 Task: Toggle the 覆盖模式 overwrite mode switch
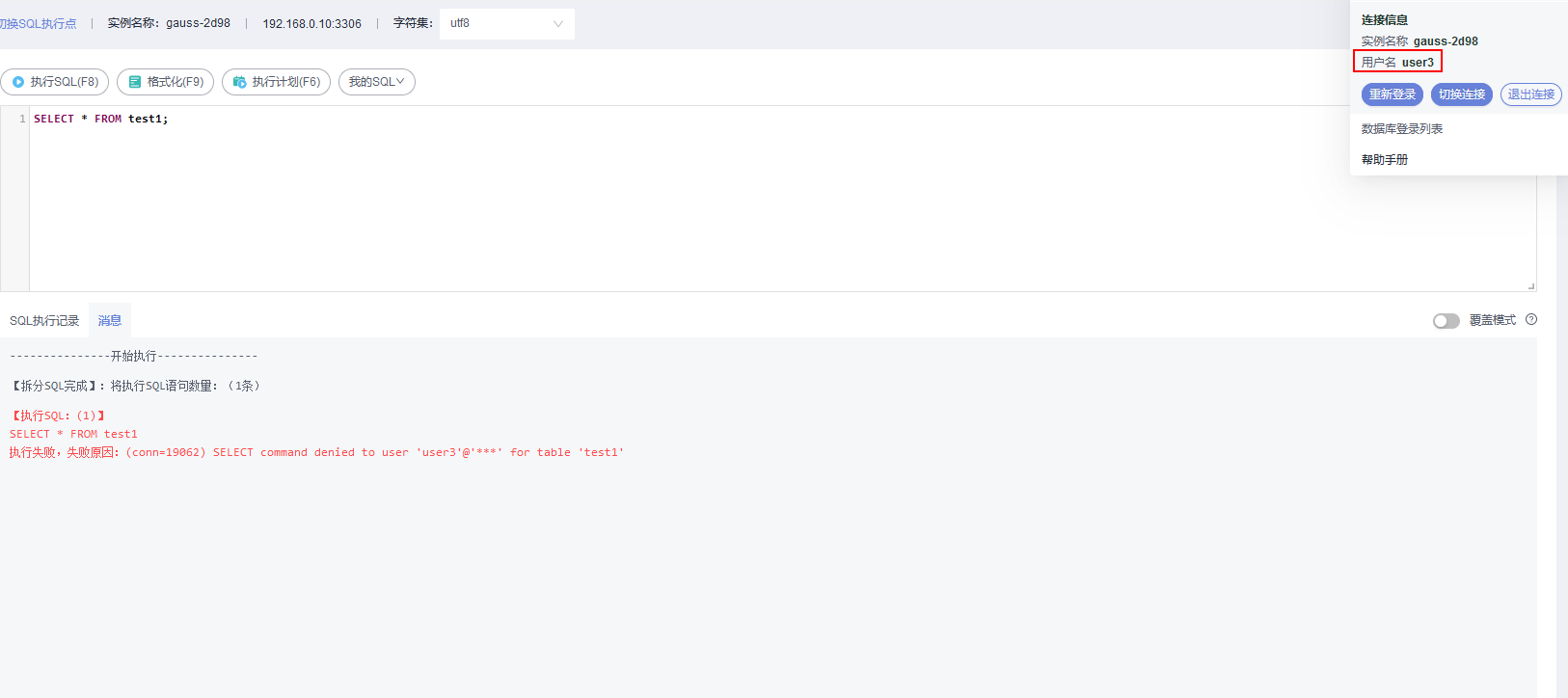coord(1446,321)
